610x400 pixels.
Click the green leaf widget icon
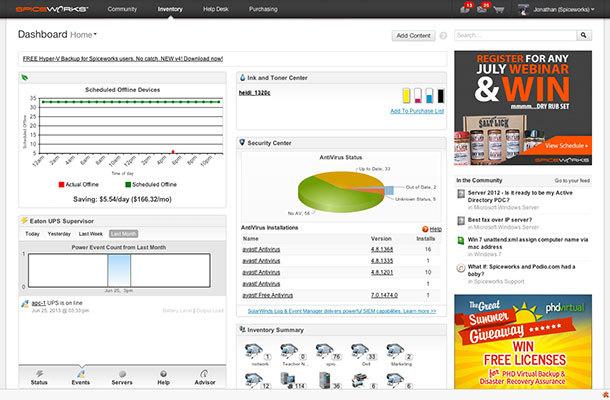tap(25, 78)
